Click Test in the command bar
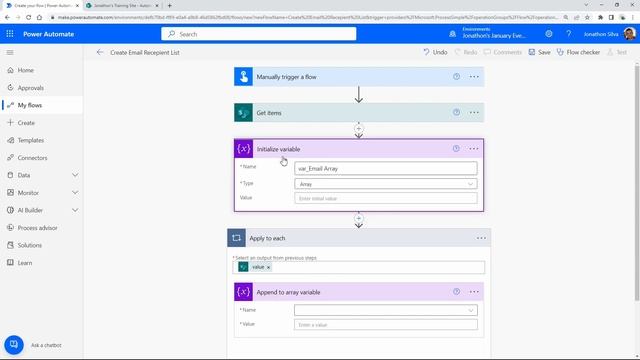 pos(617,52)
